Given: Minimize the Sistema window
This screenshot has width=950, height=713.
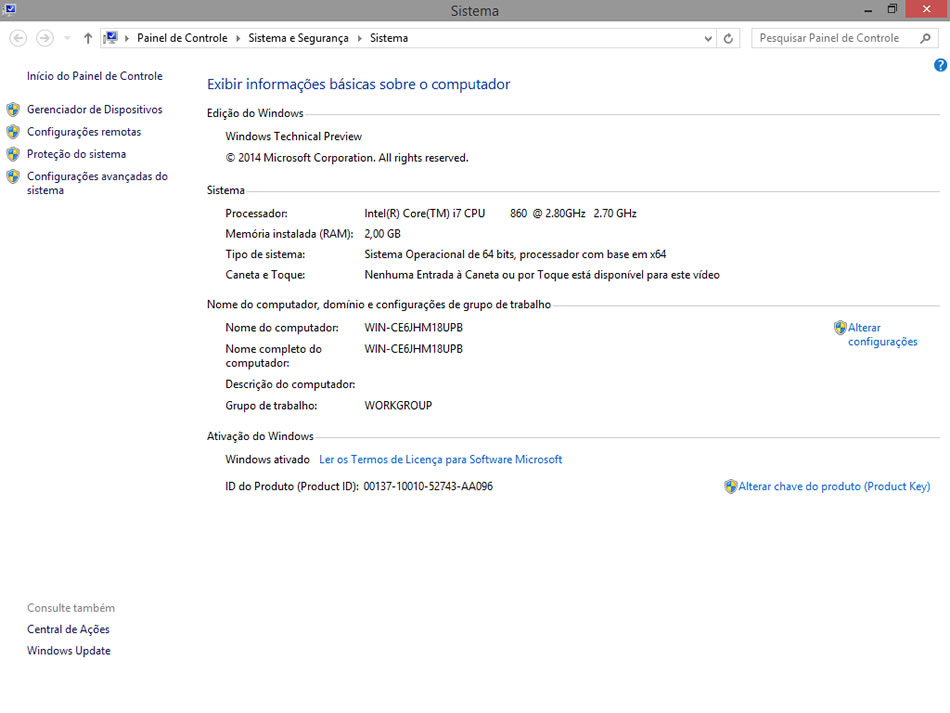Looking at the screenshot, I should click(868, 10).
